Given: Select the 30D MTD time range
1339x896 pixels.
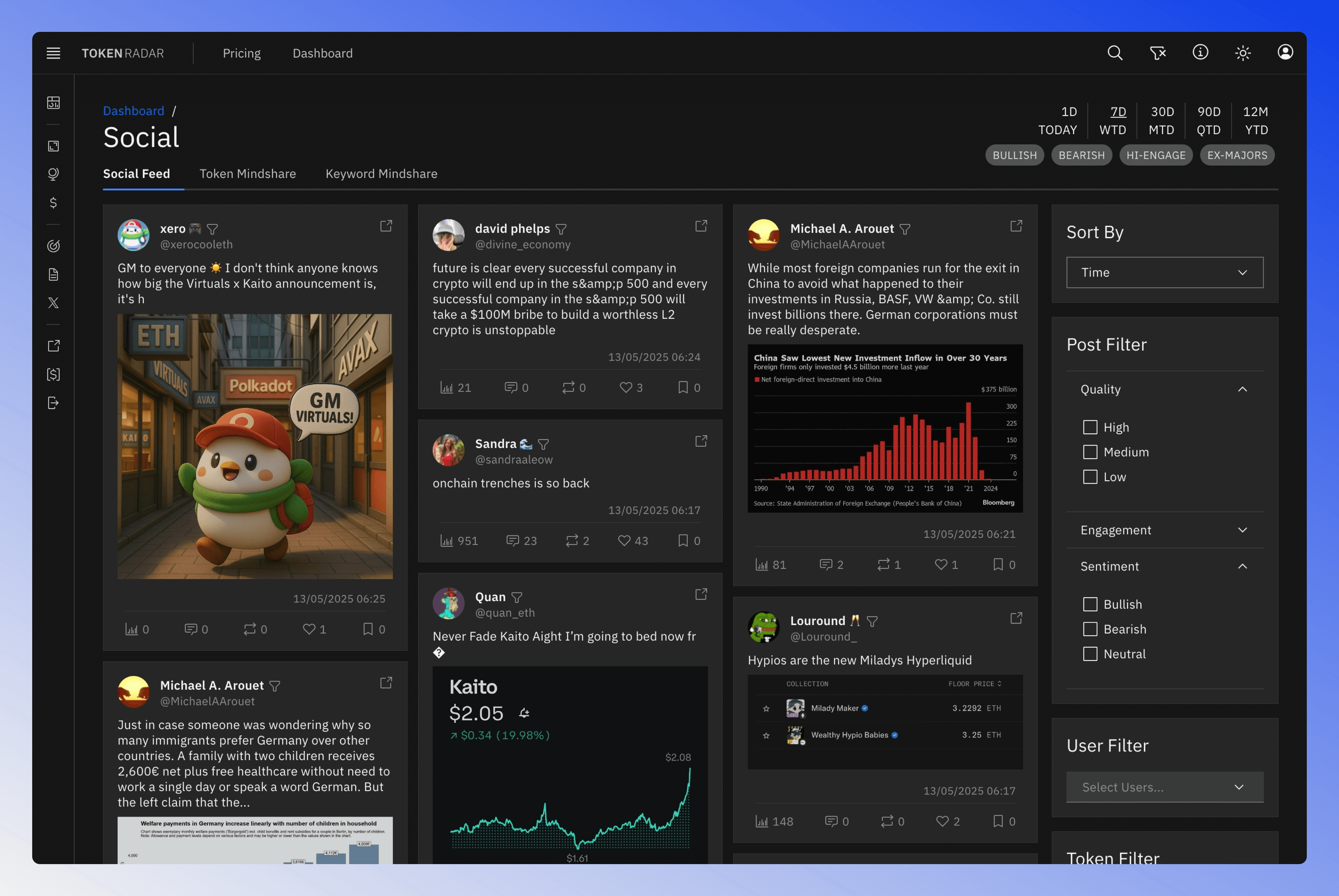Looking at the screenshot, I should [x=1161, y=121].
